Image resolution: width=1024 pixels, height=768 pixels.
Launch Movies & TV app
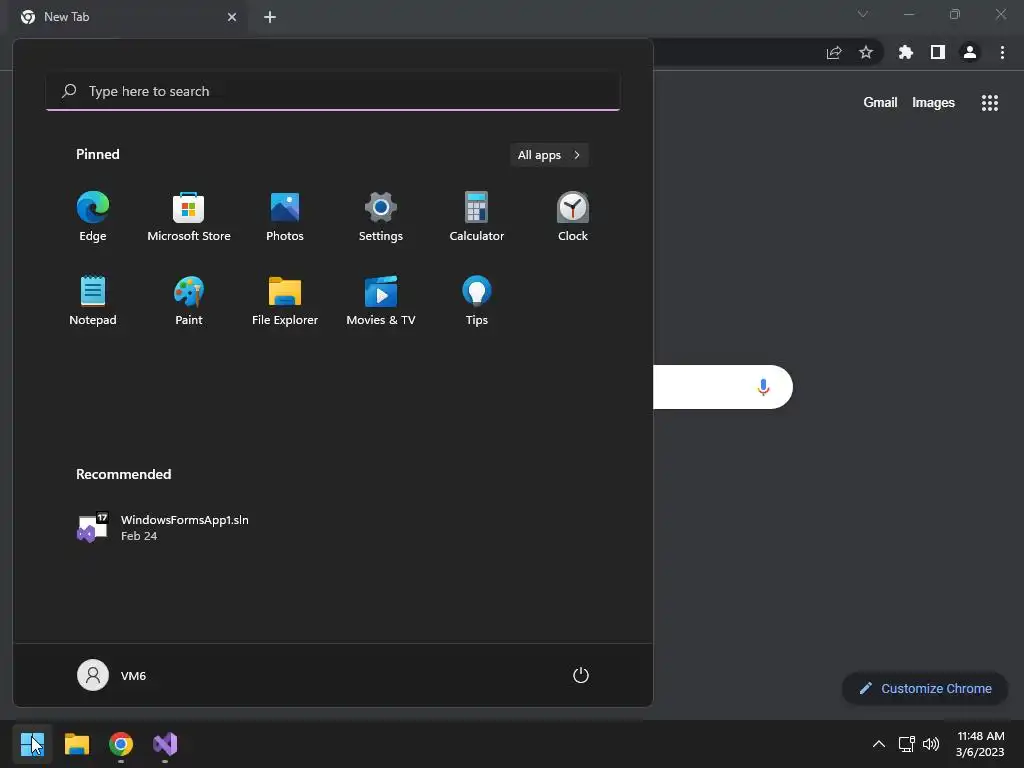point(381,300)
